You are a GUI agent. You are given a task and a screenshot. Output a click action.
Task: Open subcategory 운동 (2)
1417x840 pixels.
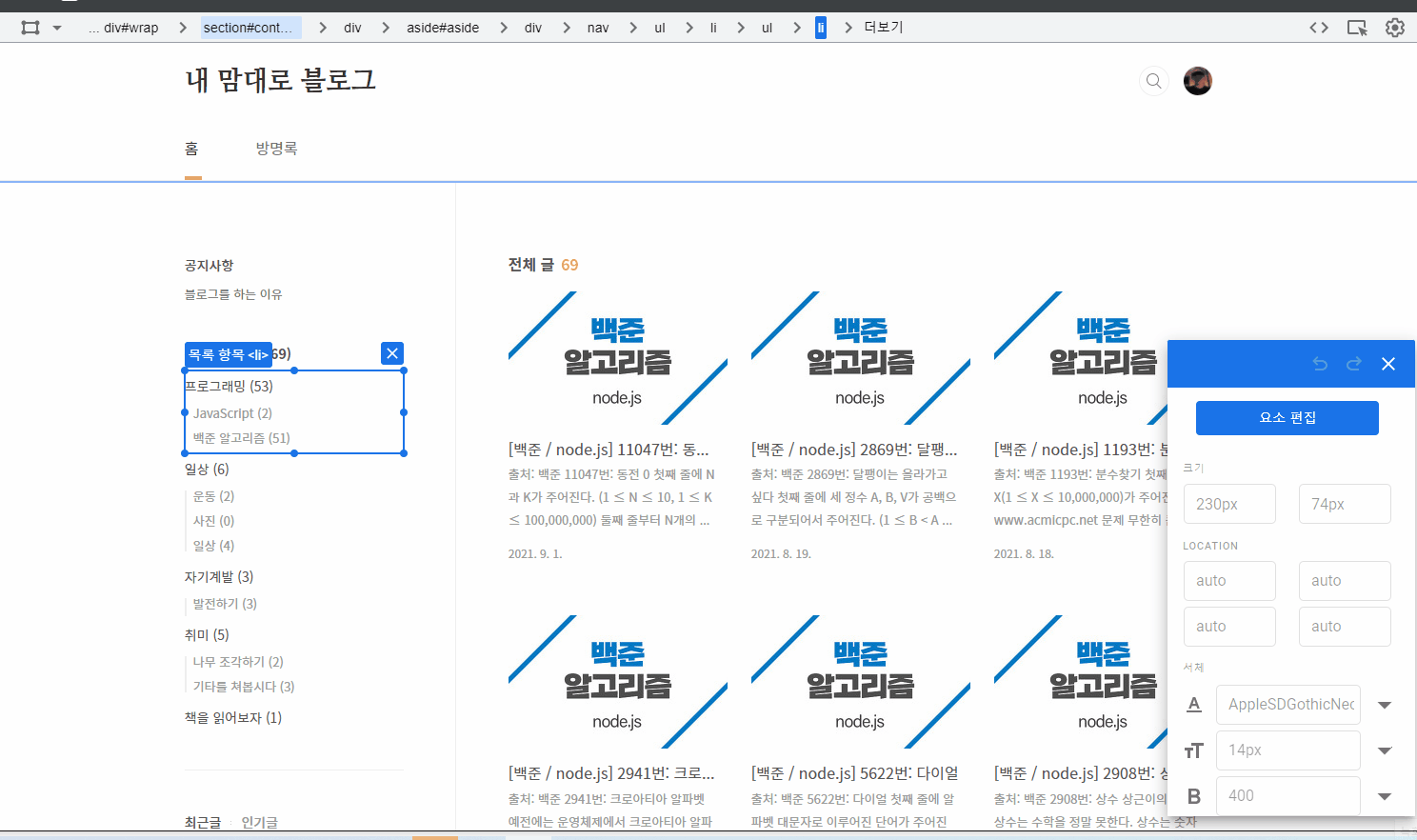pyautogui.click(x=213, y=496)
